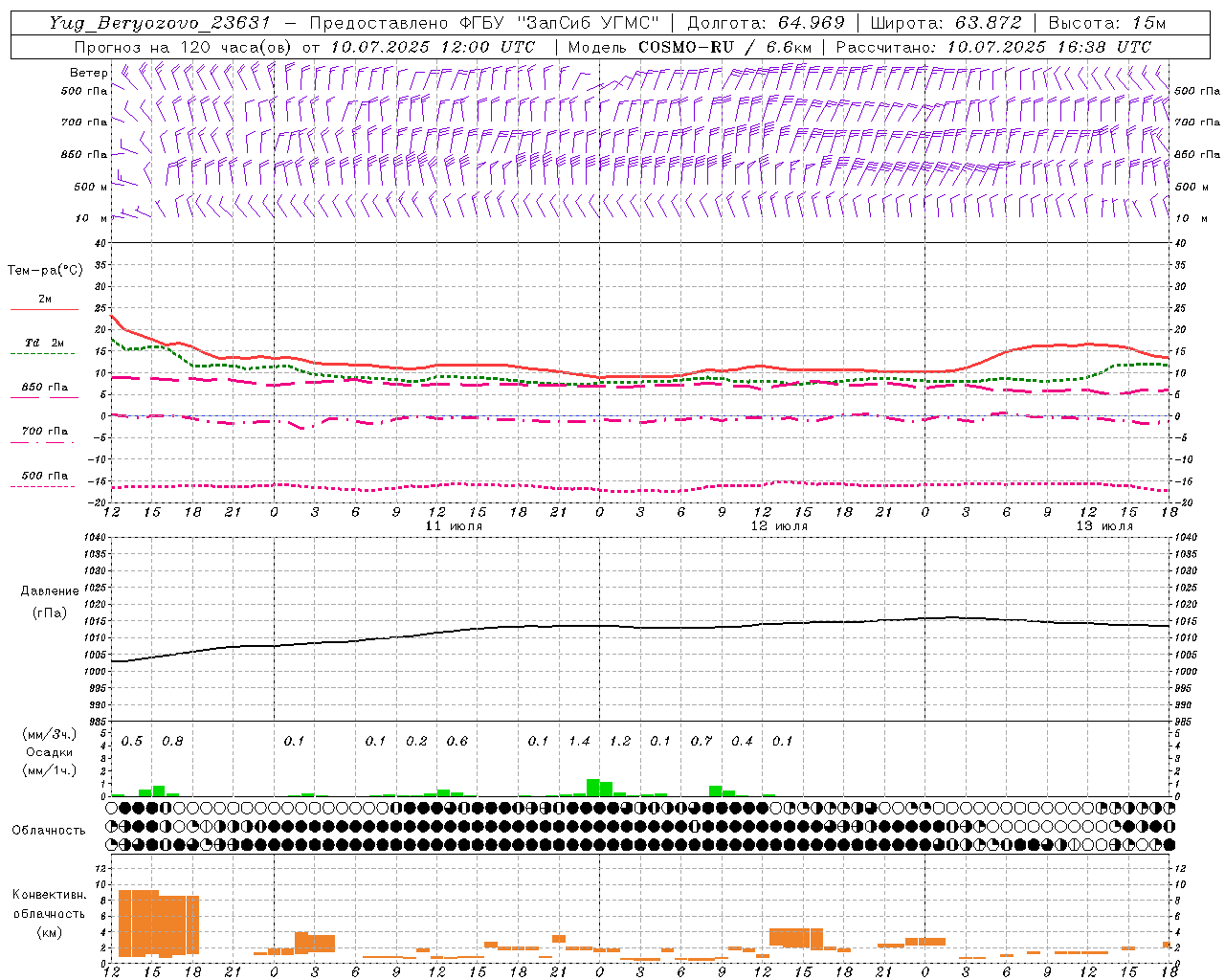Select the model name COSMO-RU / 6.6км
Image resolution: width=1225 pixels, height=980 pixels.
[x=725, y=46]
